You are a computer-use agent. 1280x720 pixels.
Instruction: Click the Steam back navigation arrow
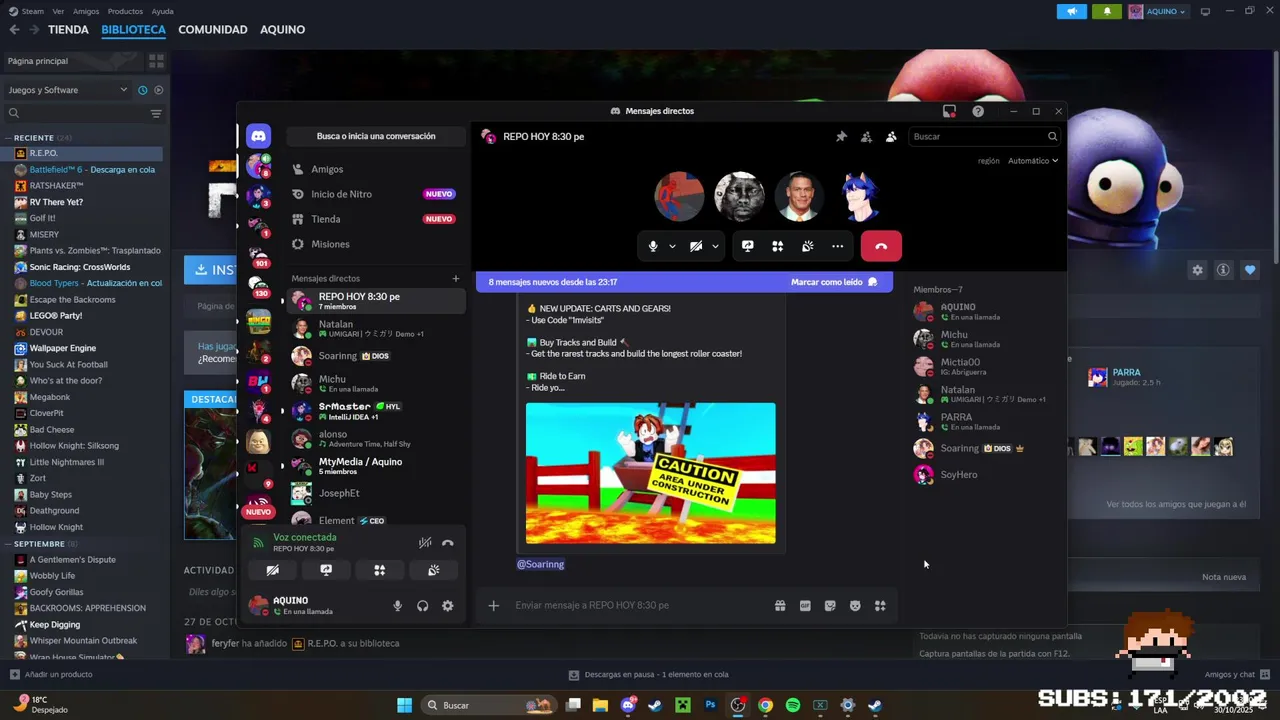(14, 30)
